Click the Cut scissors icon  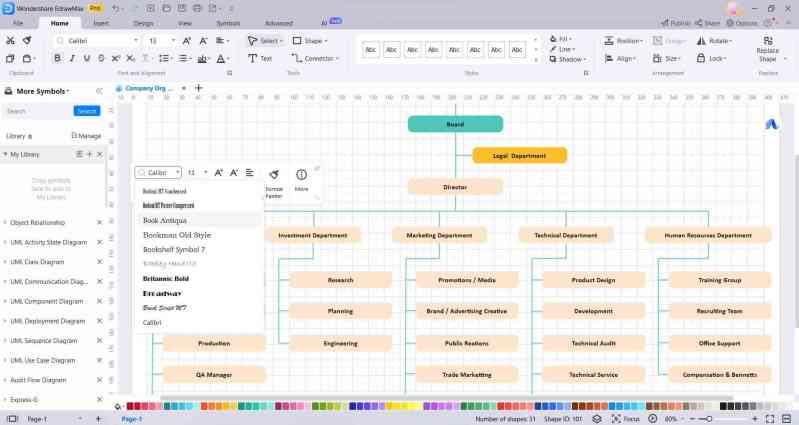coord(10,40)
